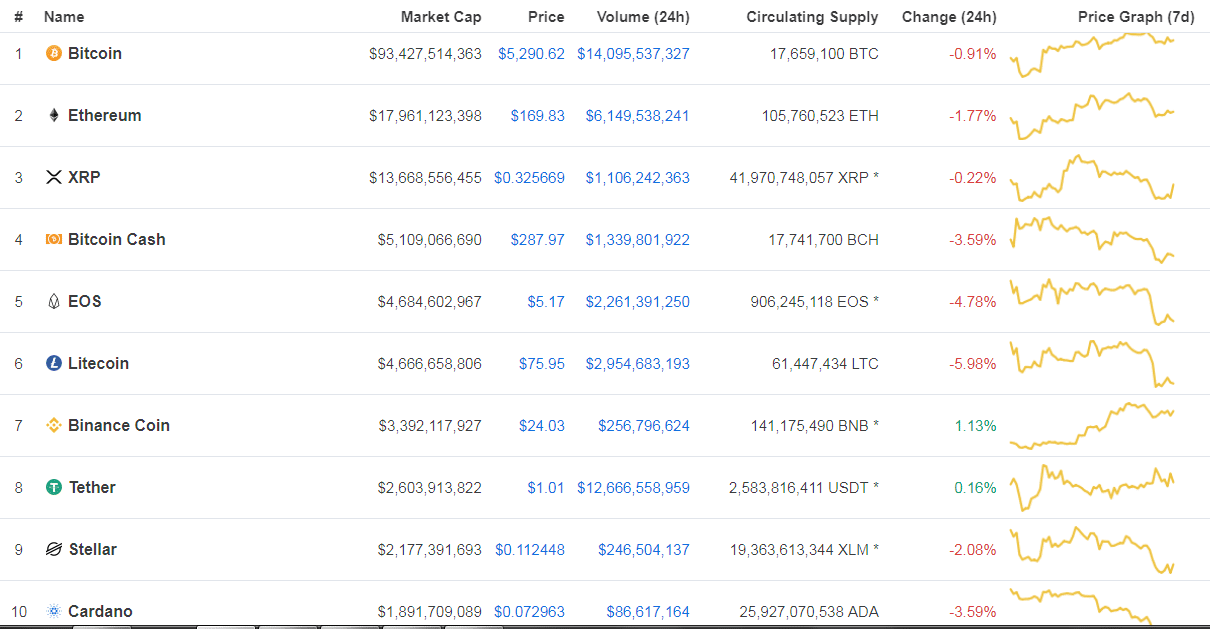Click the Tether logo icon

coord(54,487)
